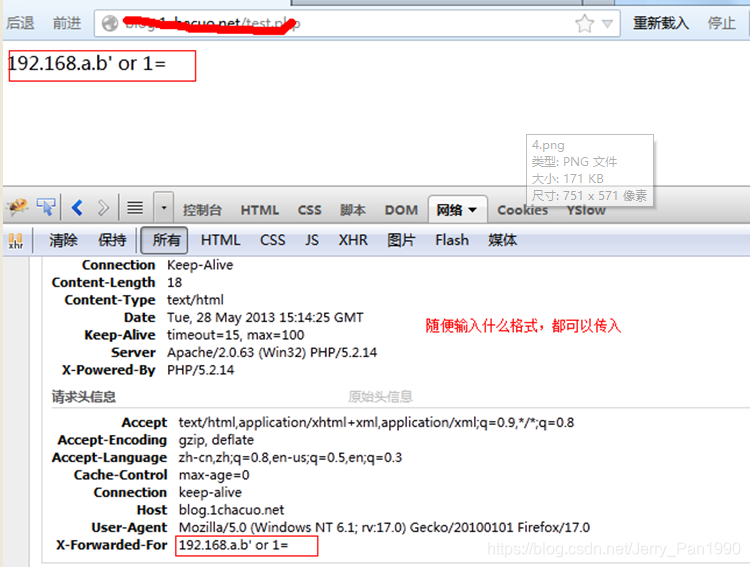Switch to the 控制台 panel tab
This screenshot has height=567, width=750.
202,210
